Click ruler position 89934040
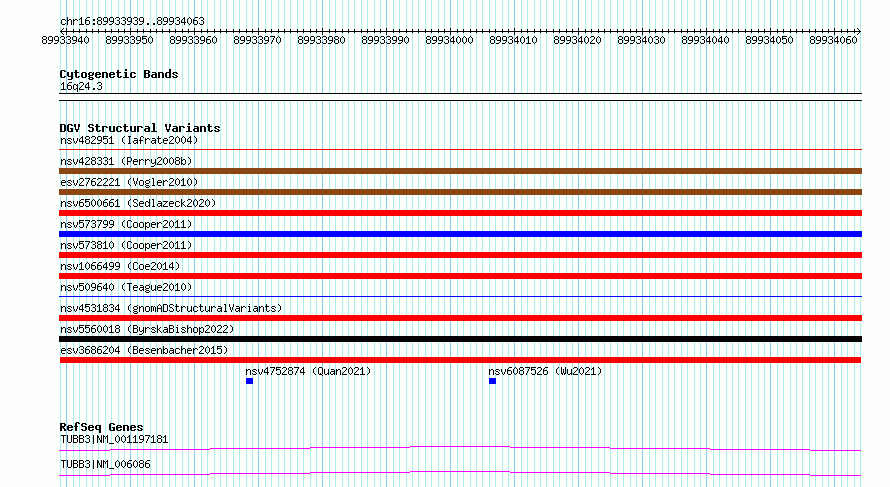 pos(705,40)
